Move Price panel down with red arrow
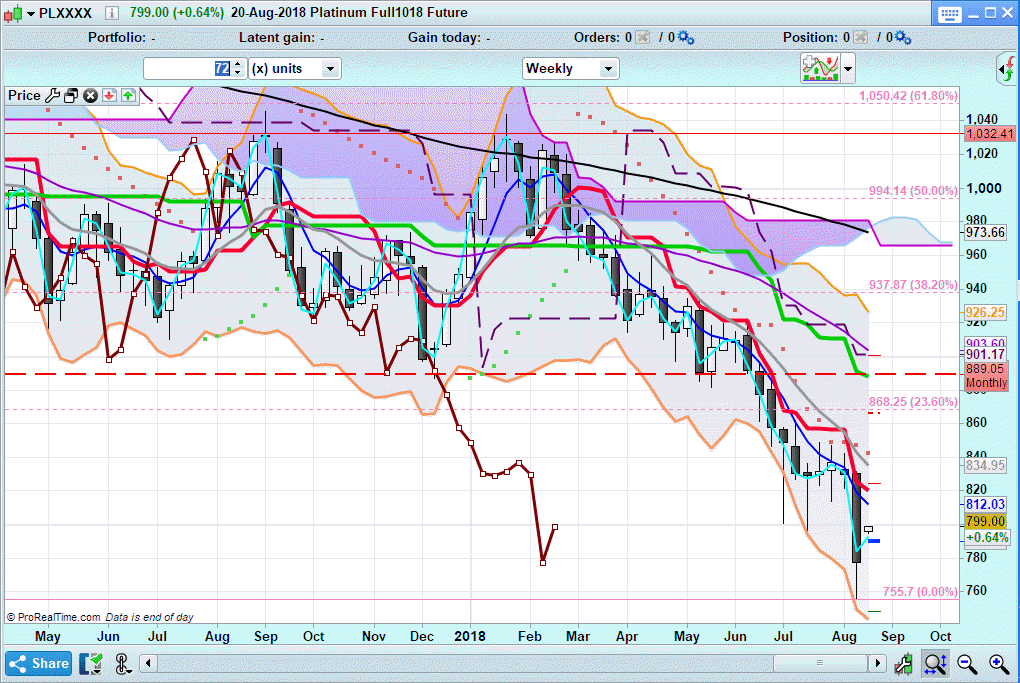 pos(109,96)
